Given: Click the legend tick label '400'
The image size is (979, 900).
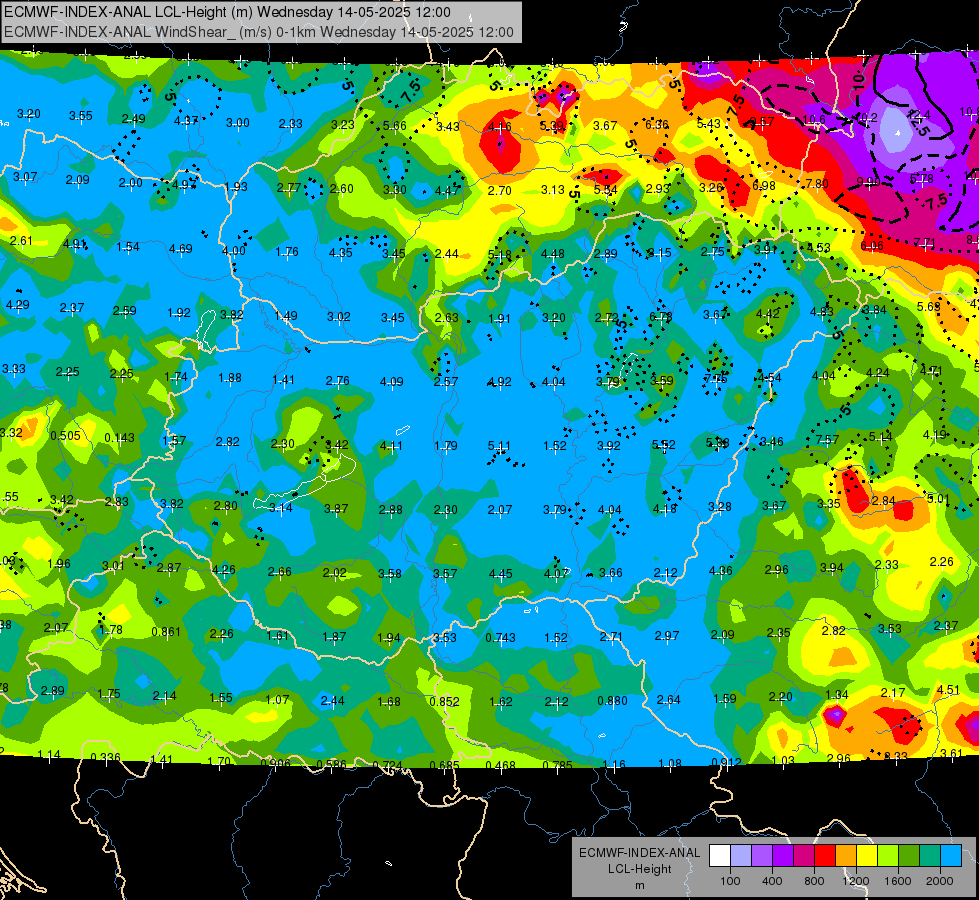Looking at the screenshot, I should 772,881.
